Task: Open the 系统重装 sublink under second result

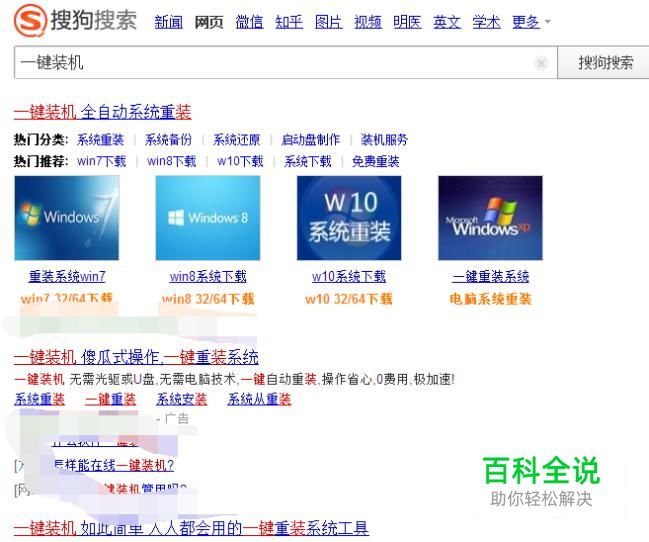Action: [39, 399]
